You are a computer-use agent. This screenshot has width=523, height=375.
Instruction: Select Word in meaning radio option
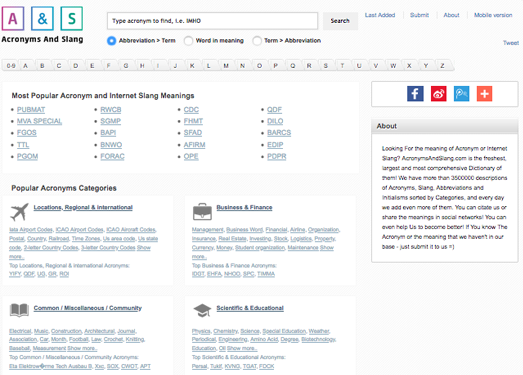coord(188,41)
